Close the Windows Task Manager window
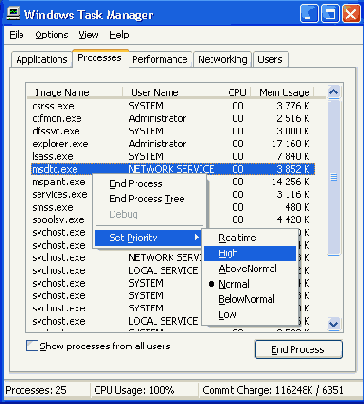 coord(351,14)
